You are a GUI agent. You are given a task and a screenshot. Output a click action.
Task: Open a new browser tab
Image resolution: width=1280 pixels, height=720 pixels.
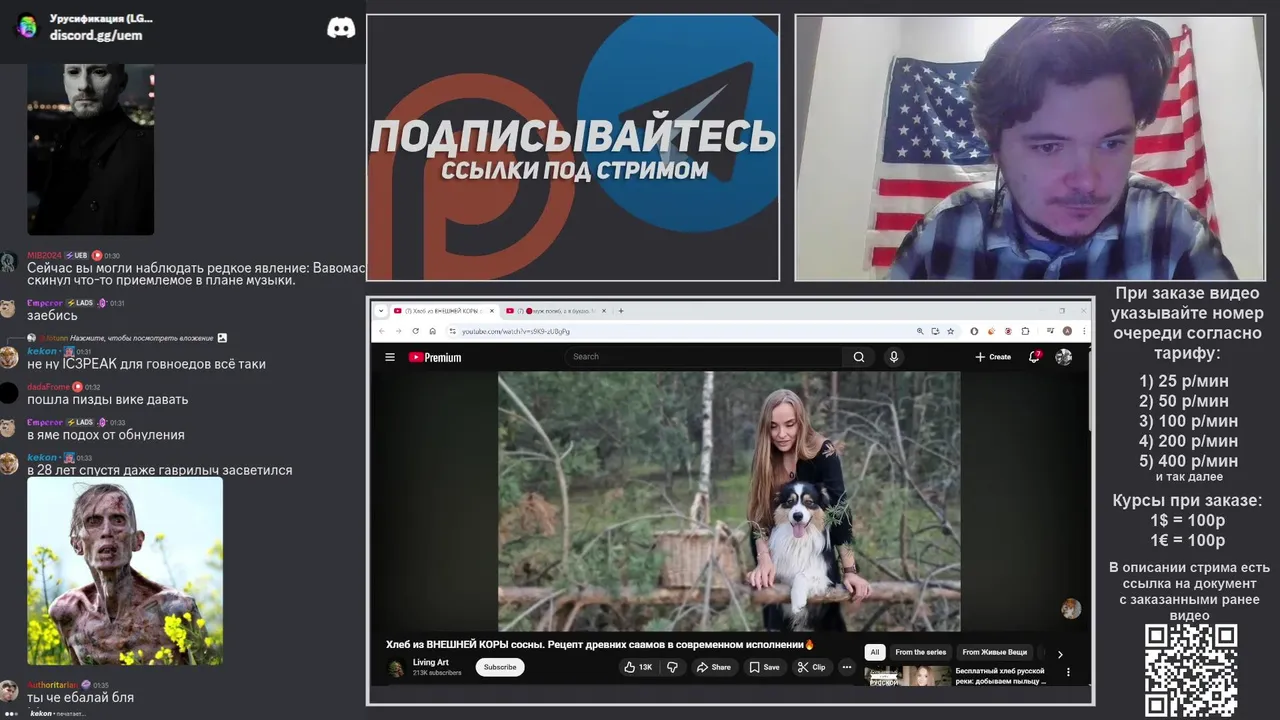click(x=621, y=311)
